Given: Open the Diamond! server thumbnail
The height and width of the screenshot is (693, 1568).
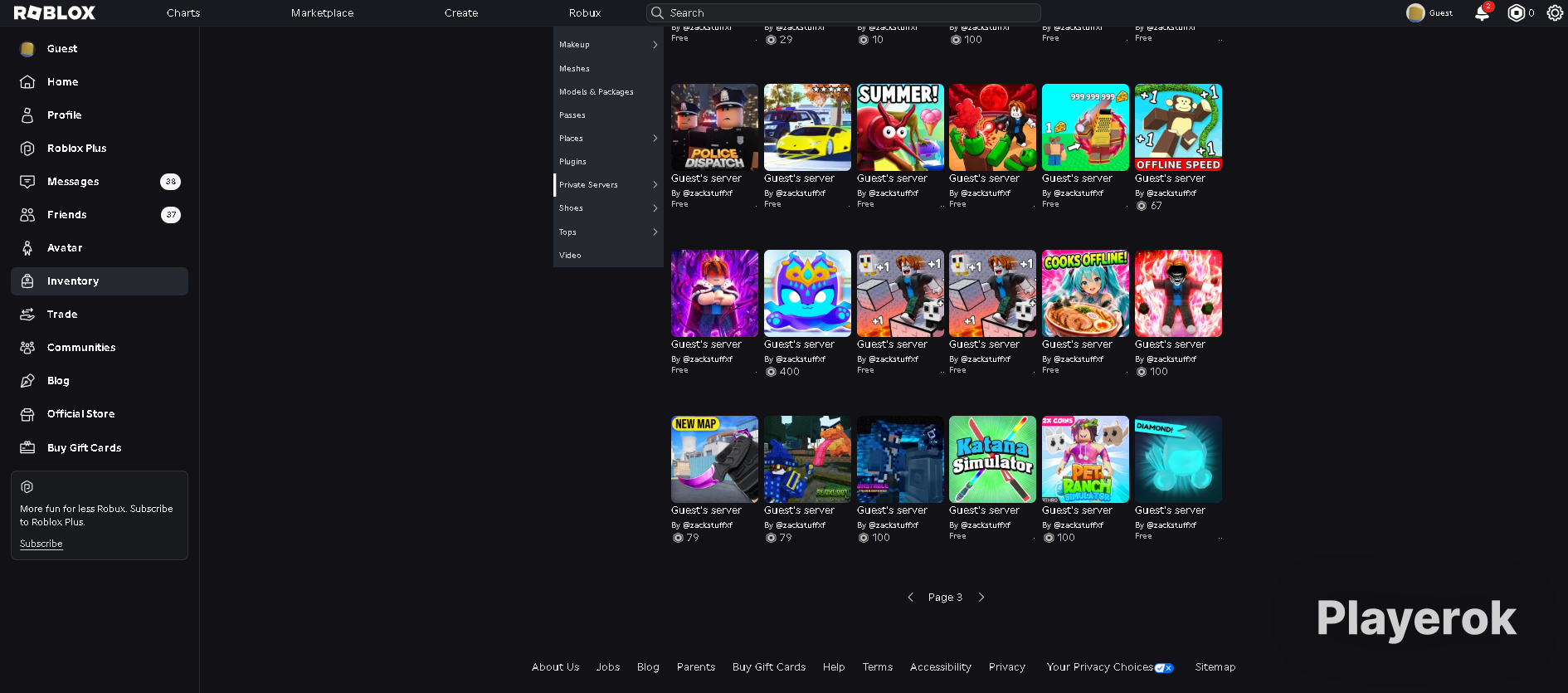Looking at the screenshot, I should coord(1178,459).
